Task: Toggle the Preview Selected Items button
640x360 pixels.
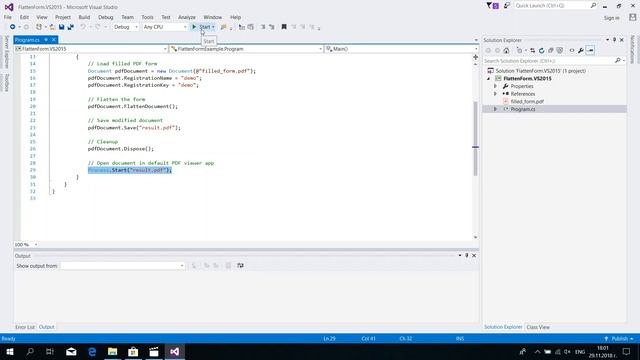Action: [590, 51]
